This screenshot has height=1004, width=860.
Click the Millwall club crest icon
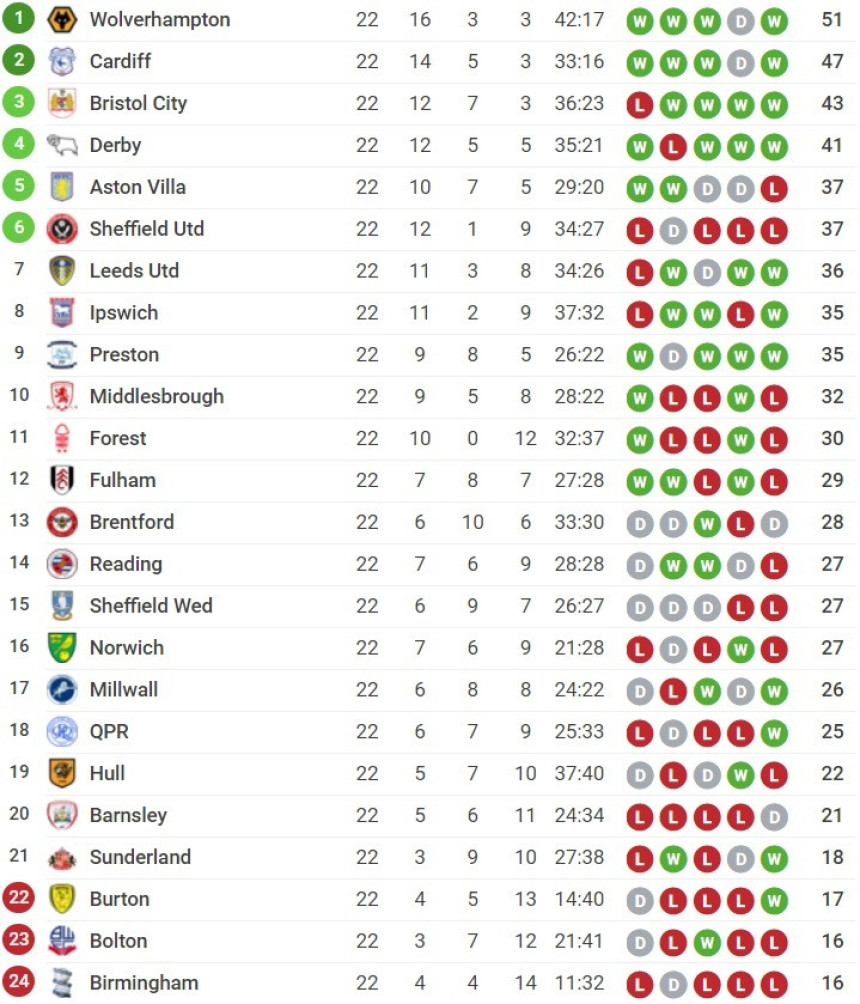pos(62,690)
